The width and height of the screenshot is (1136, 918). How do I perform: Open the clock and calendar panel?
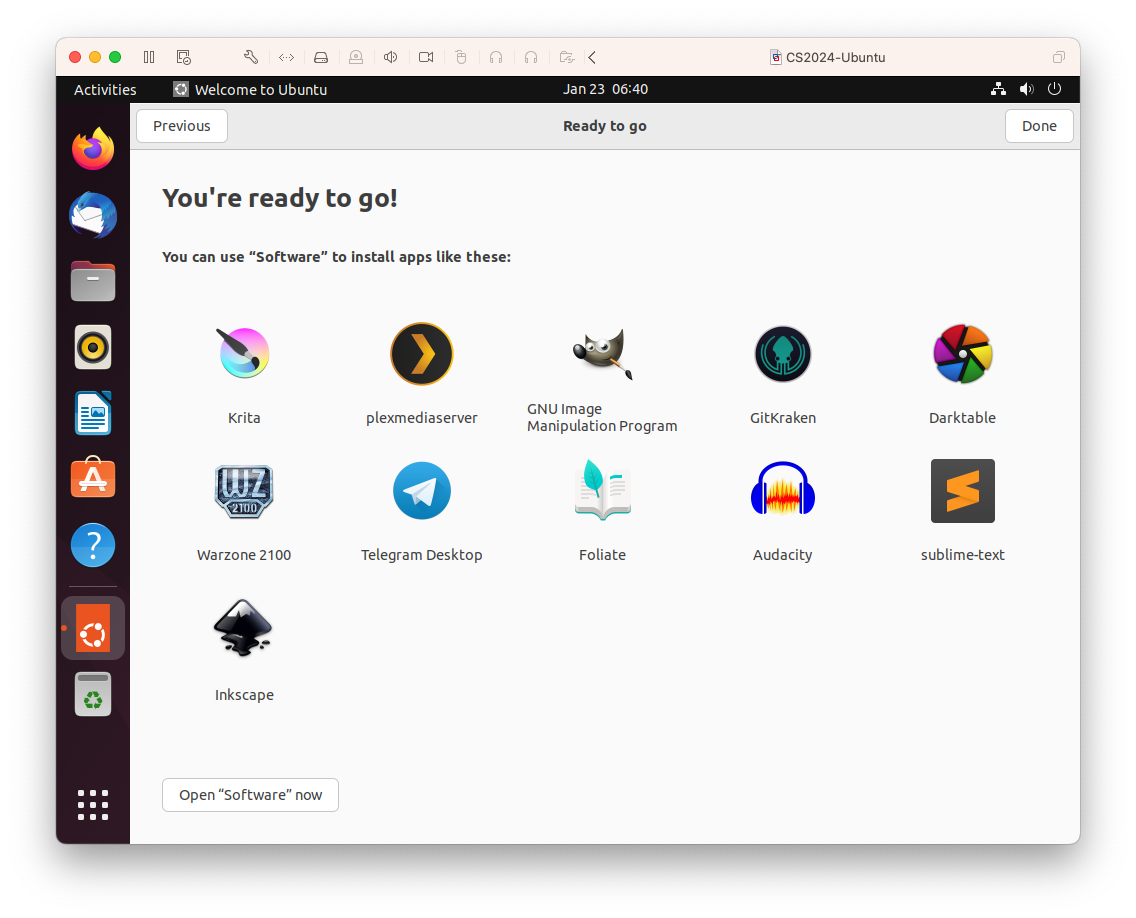pyautogui.click(x=605, y=90)
